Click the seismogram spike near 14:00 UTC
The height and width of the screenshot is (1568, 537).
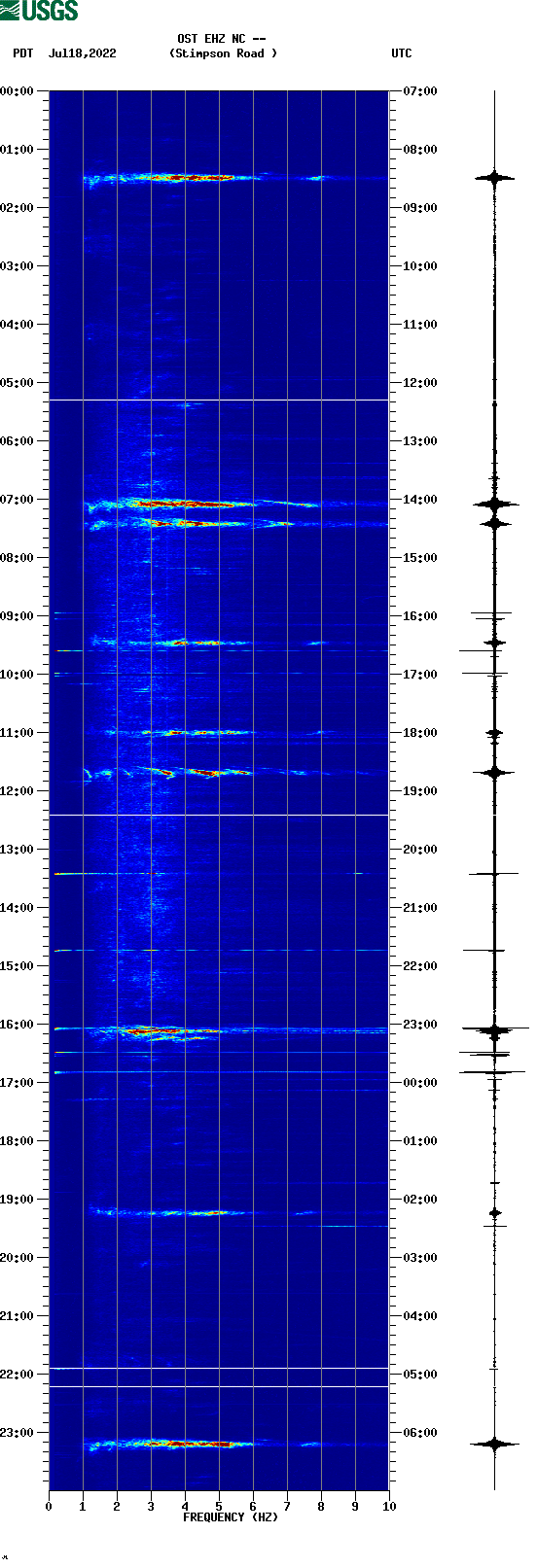coord(495,504)
